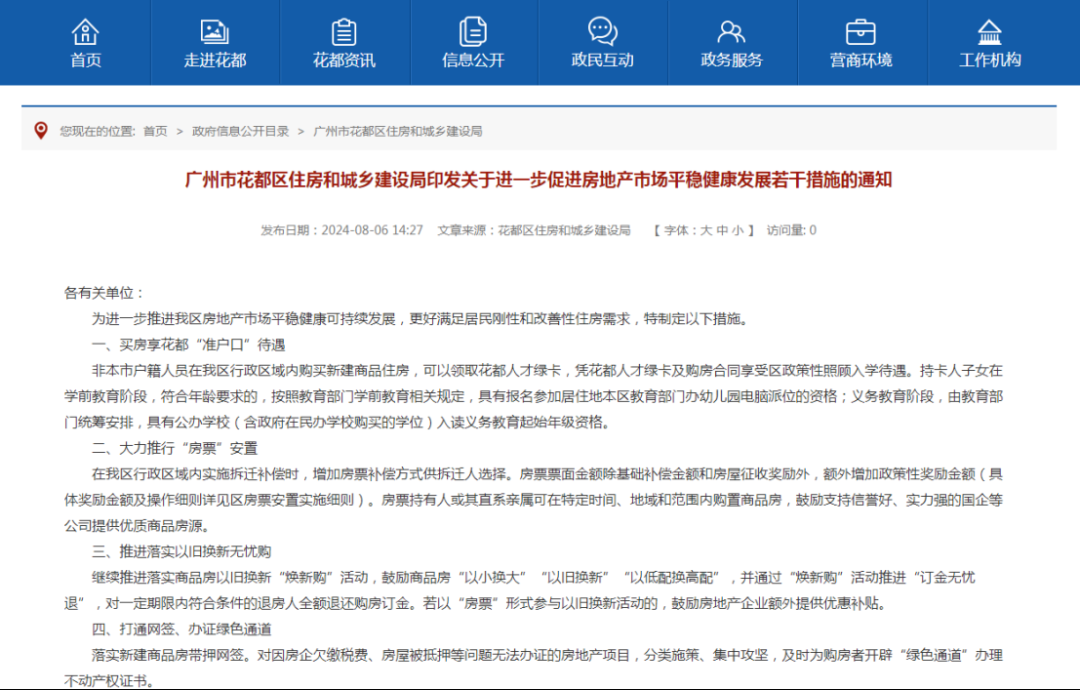The height and width of the screenshot is (690, 1080).
Task: Open the 信息公开 menu label
Action: [473, 61]
